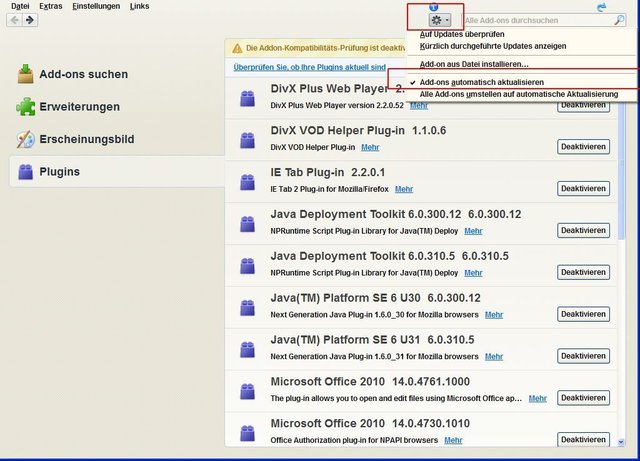Click the Erscheinungsbild paintbrush icon

(25, 139)
